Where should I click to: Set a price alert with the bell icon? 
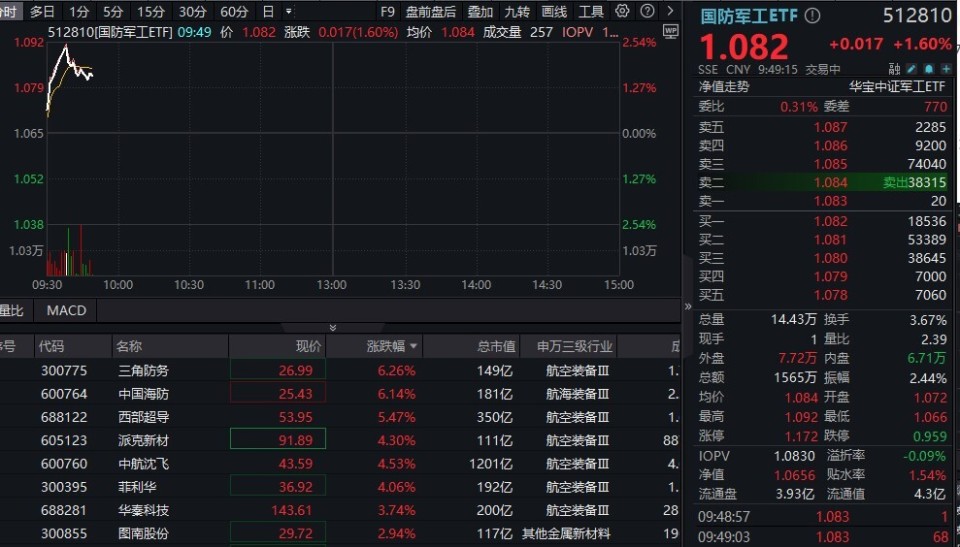click(x=929, y=69)
